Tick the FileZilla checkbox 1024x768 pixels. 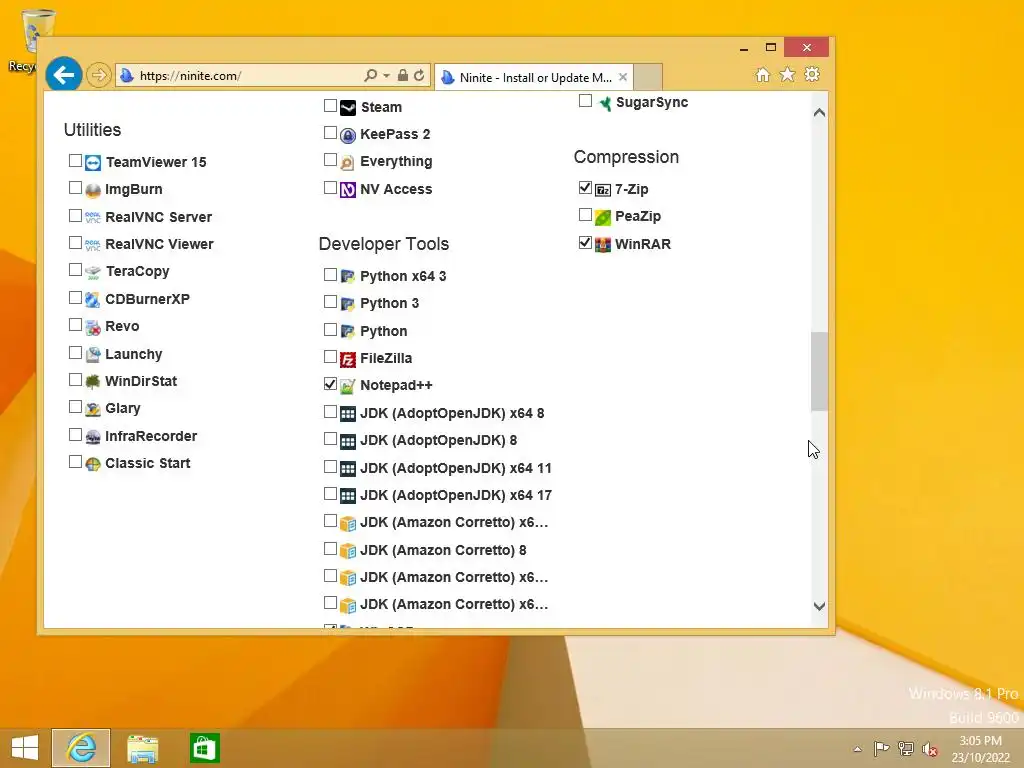(330, 357)
